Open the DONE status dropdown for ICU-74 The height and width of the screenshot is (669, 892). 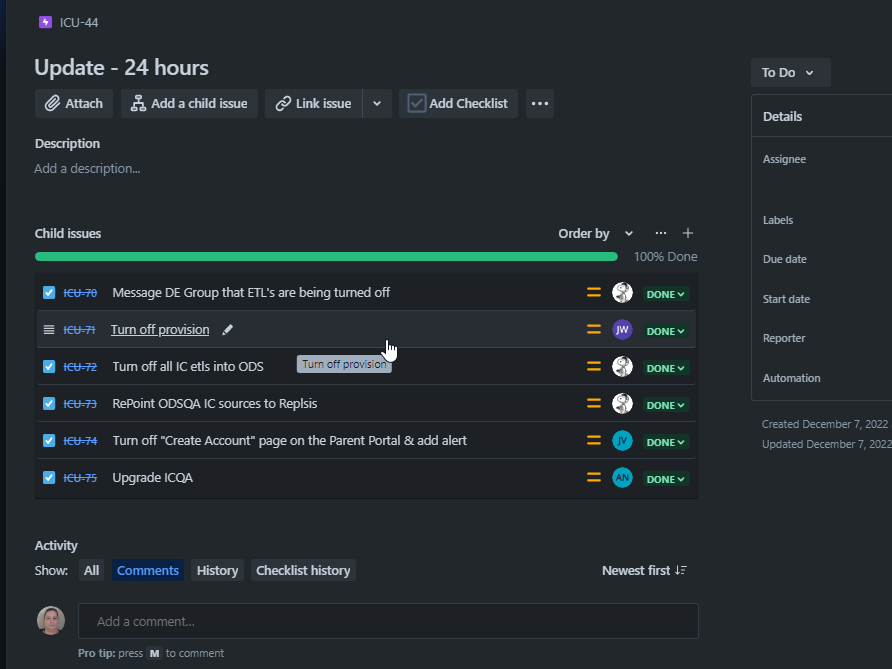[x=666, y=442]
